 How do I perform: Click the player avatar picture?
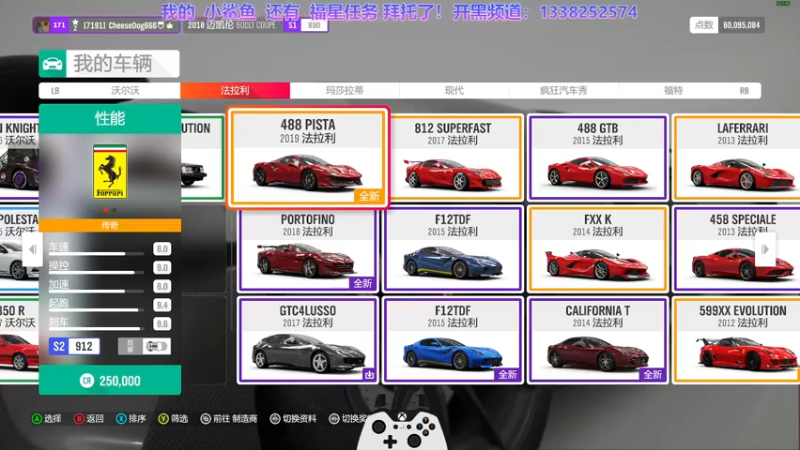tap(42, 25)
